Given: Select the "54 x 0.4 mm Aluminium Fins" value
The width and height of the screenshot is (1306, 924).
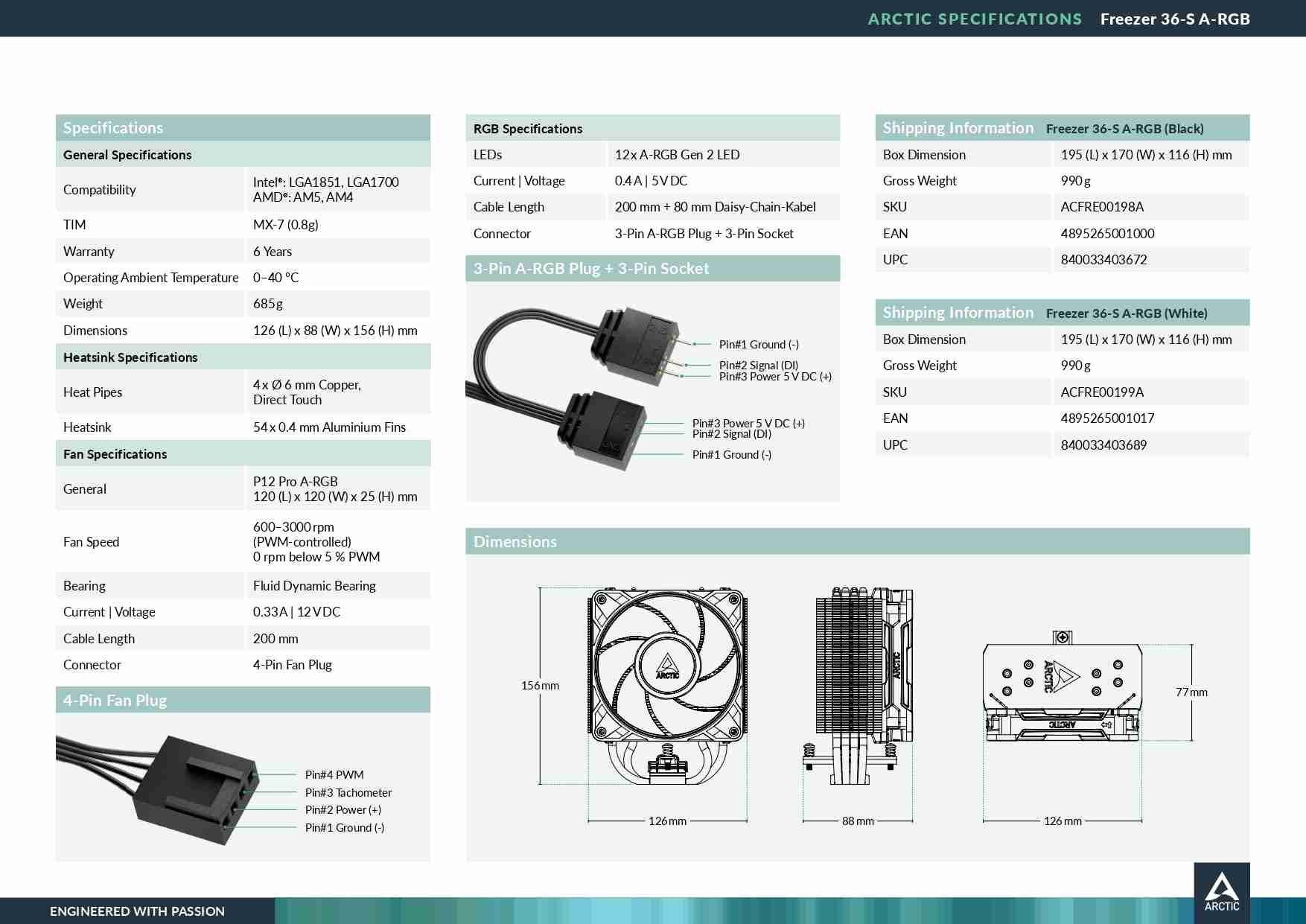Looking at the screenshot, I should click(329, 427).
